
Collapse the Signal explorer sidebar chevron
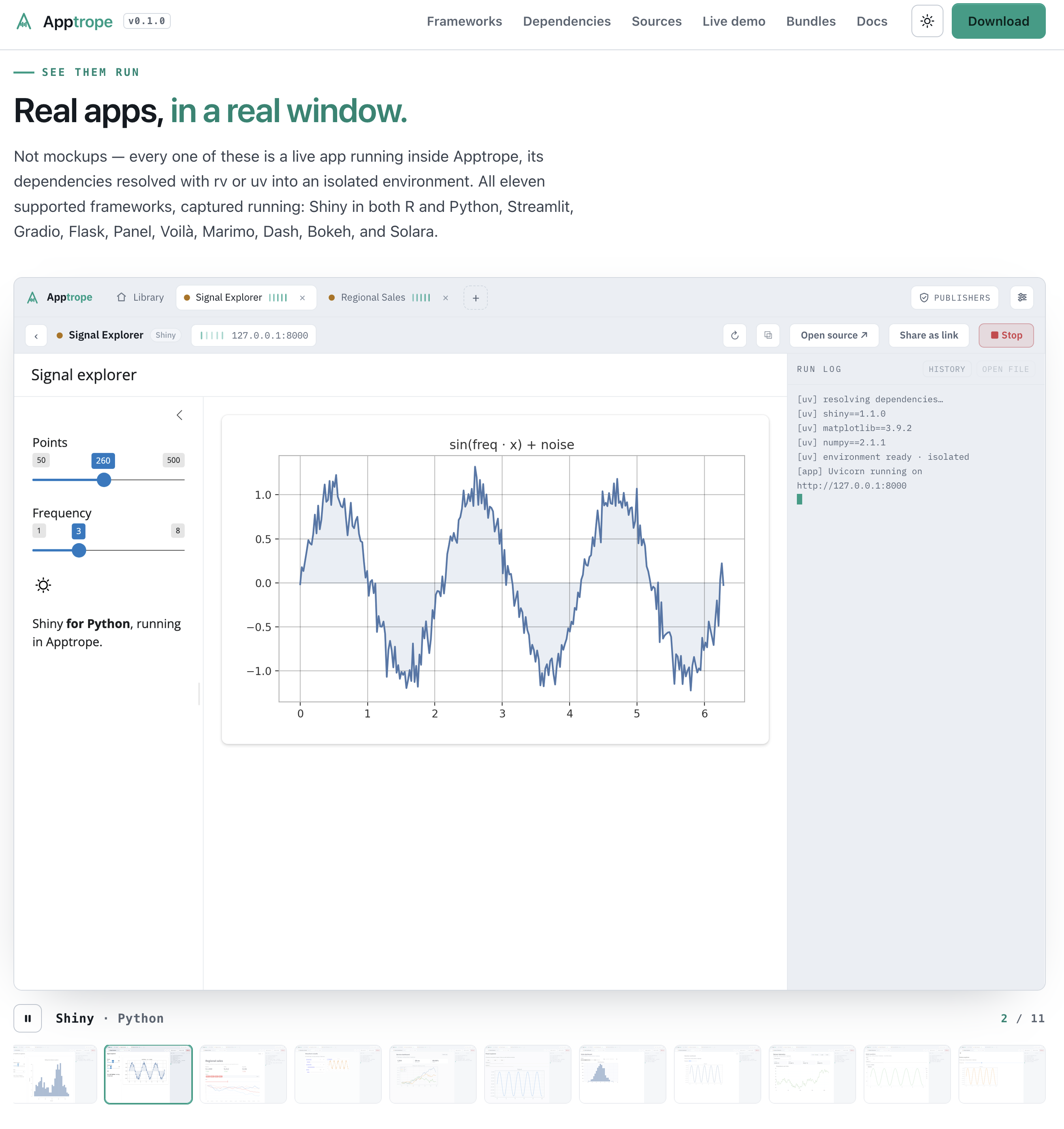179,415
